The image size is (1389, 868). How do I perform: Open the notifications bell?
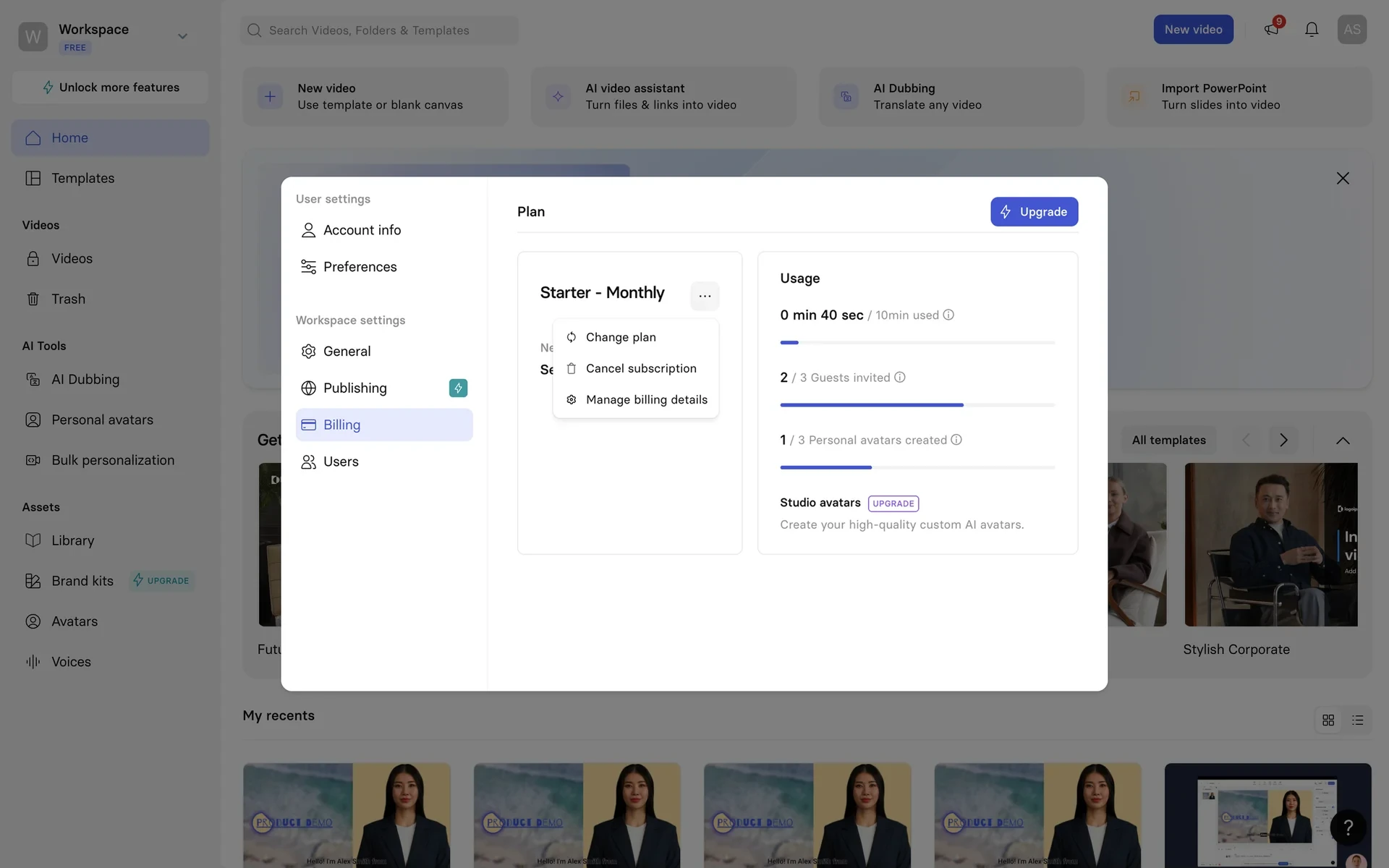tap(1312, 30)
